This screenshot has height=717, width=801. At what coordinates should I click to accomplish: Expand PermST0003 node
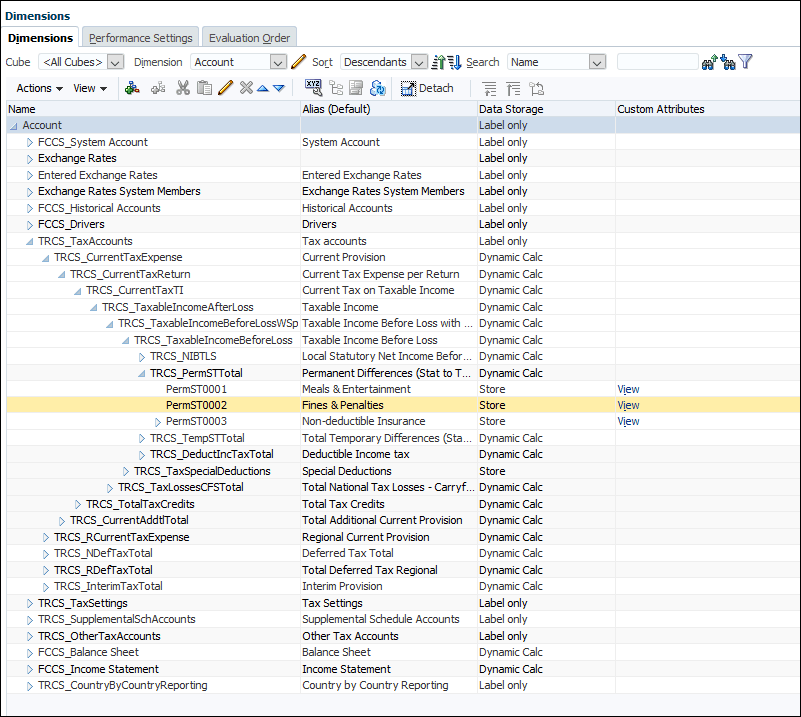click(158, 422)
